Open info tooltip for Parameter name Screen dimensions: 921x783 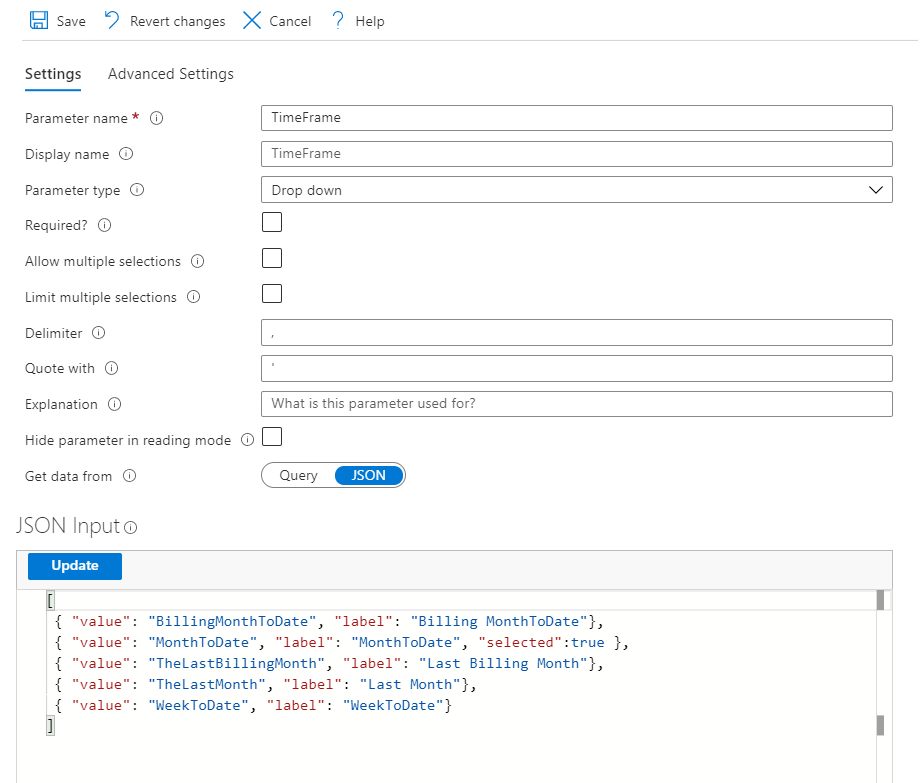(x=156, y=118)
